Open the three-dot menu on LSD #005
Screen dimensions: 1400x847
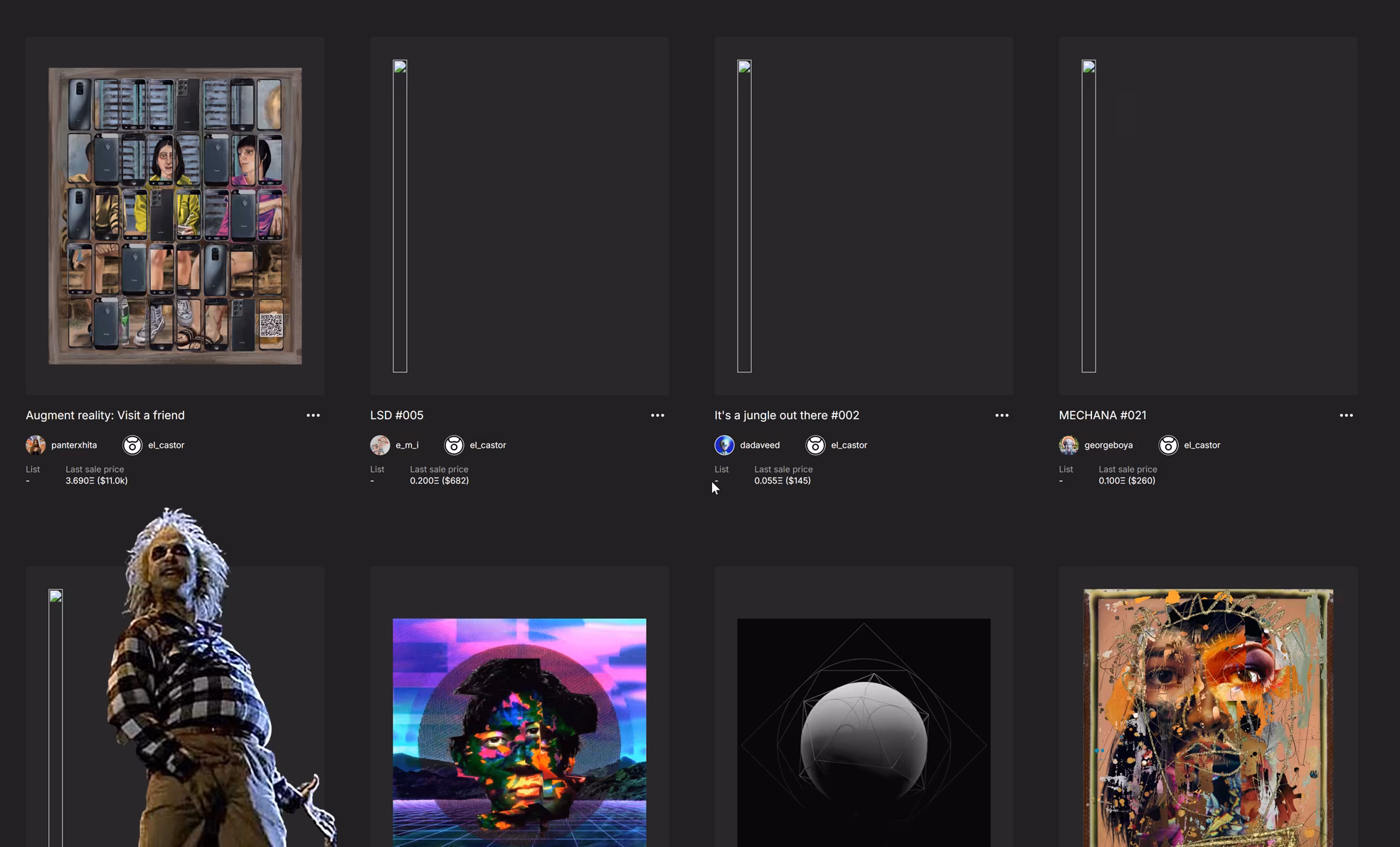click(x=657, y=415)
